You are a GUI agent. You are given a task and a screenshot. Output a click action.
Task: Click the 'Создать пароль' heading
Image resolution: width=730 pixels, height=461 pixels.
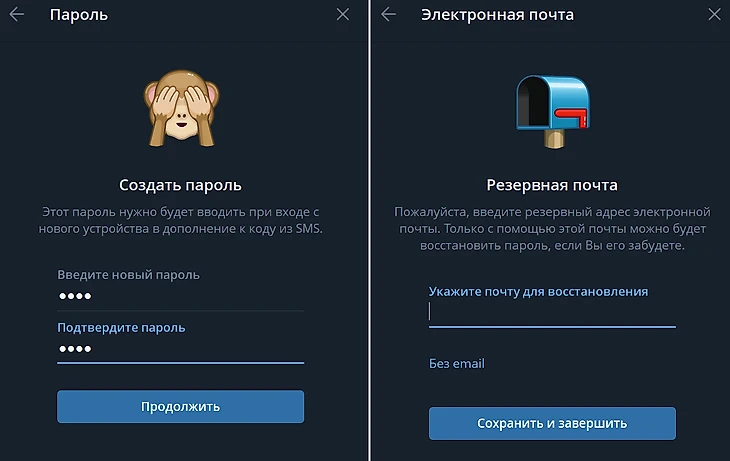(181, 185)
